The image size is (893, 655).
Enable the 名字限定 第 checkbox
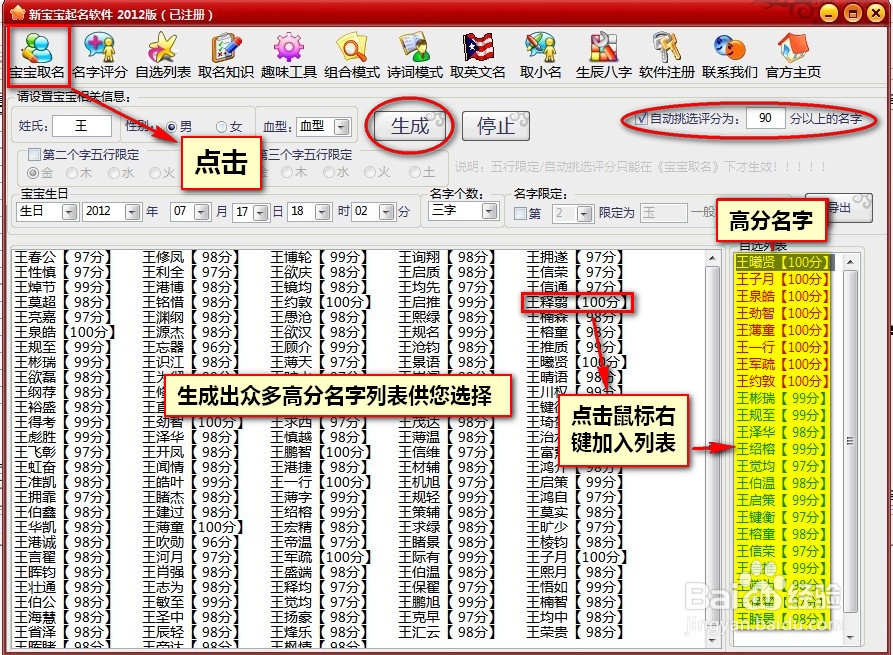[x=519, y=213]
